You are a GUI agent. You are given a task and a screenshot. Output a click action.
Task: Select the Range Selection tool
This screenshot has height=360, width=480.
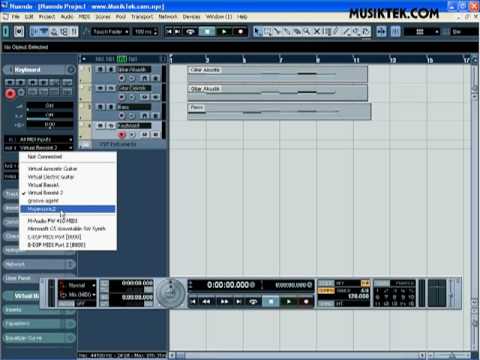[267, 31]
